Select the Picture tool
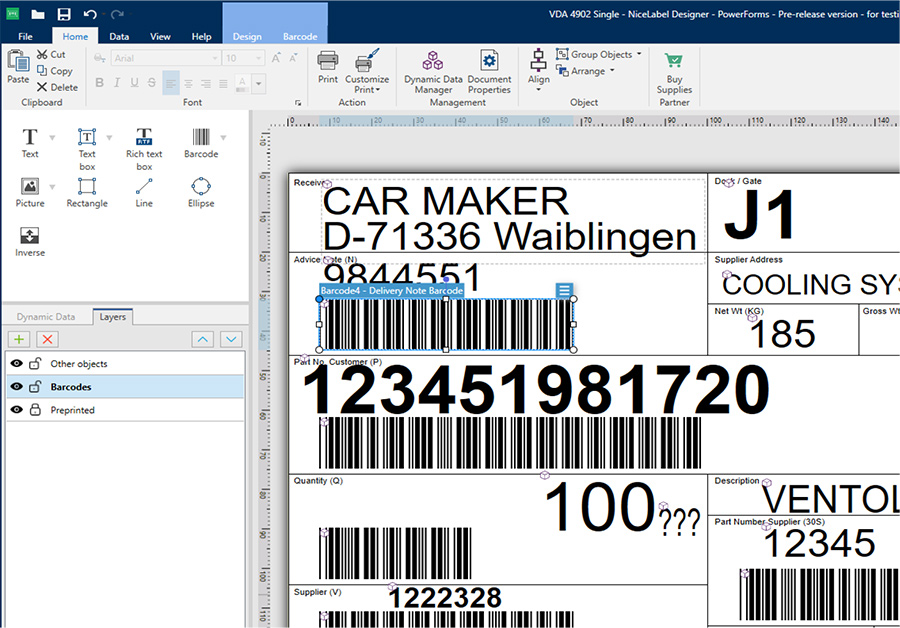 30,192
